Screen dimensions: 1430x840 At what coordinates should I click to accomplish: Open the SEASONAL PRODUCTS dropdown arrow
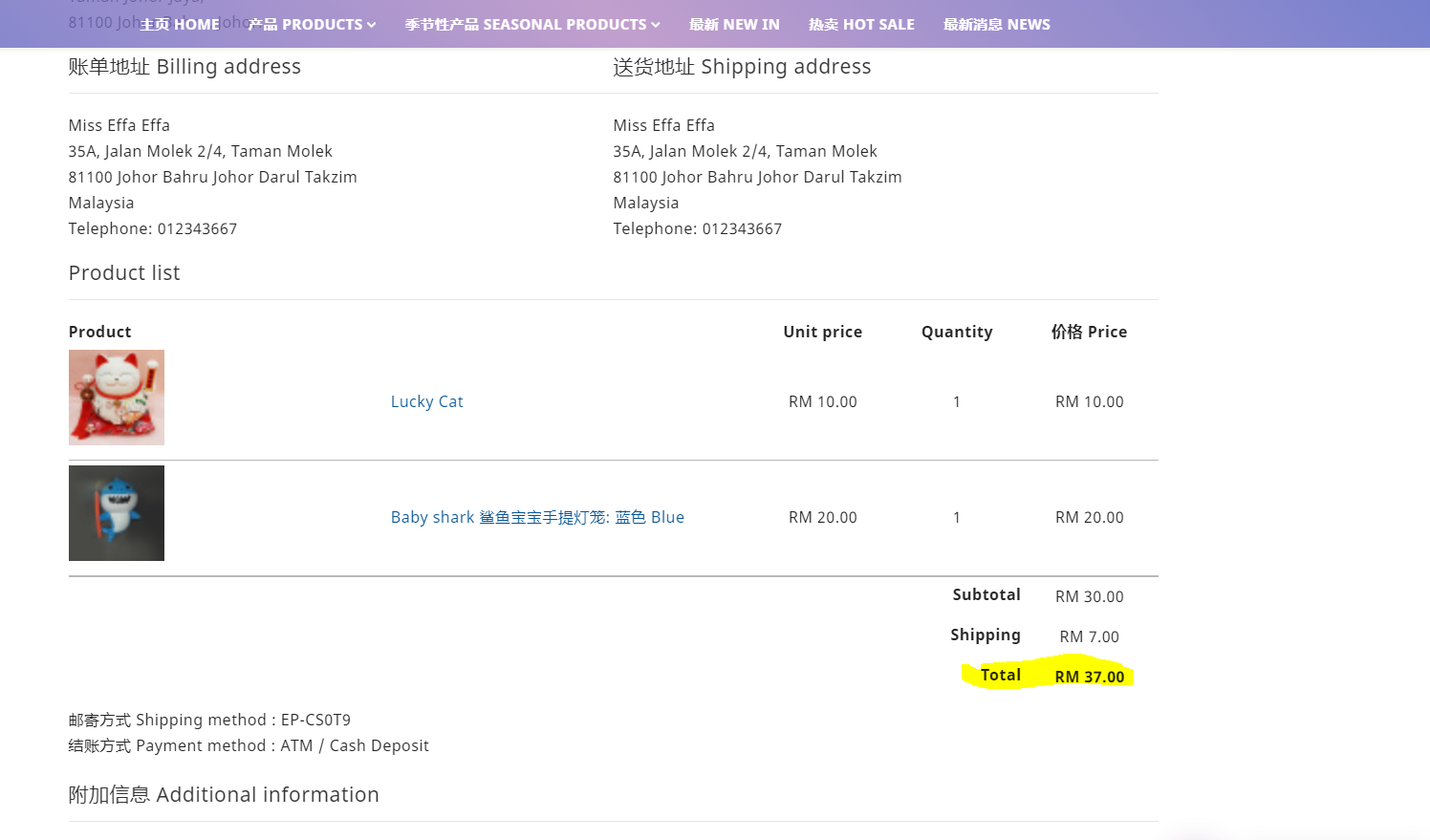[x=656, y=25]
